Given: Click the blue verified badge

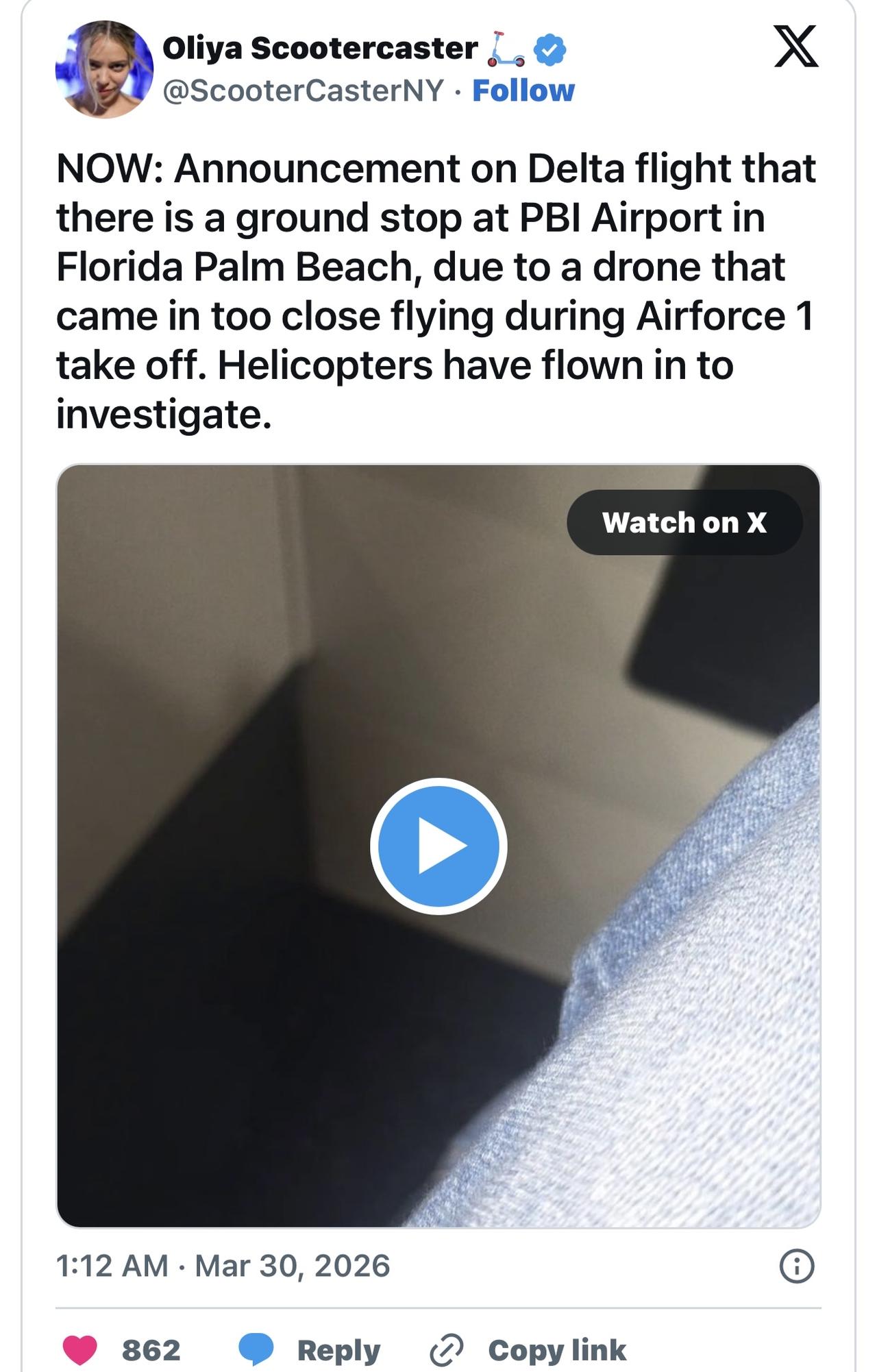Looking at the screenshot, I should pos(549,49).
